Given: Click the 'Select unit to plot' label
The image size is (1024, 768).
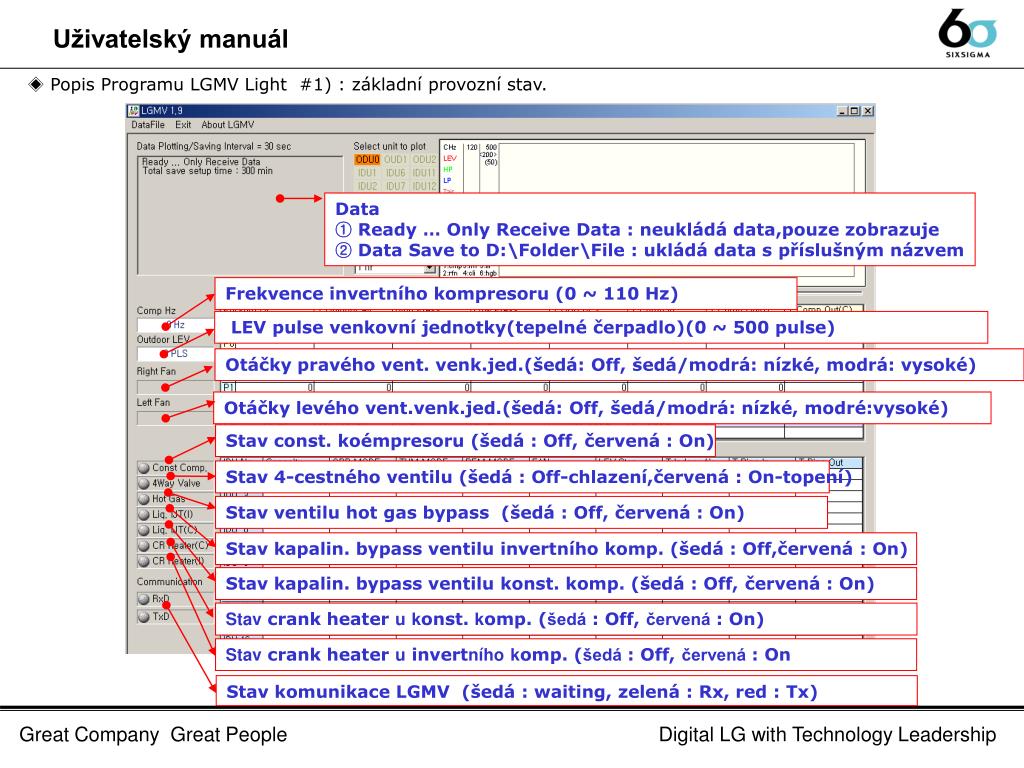Looking at the screenshot, I should point(389,146).
